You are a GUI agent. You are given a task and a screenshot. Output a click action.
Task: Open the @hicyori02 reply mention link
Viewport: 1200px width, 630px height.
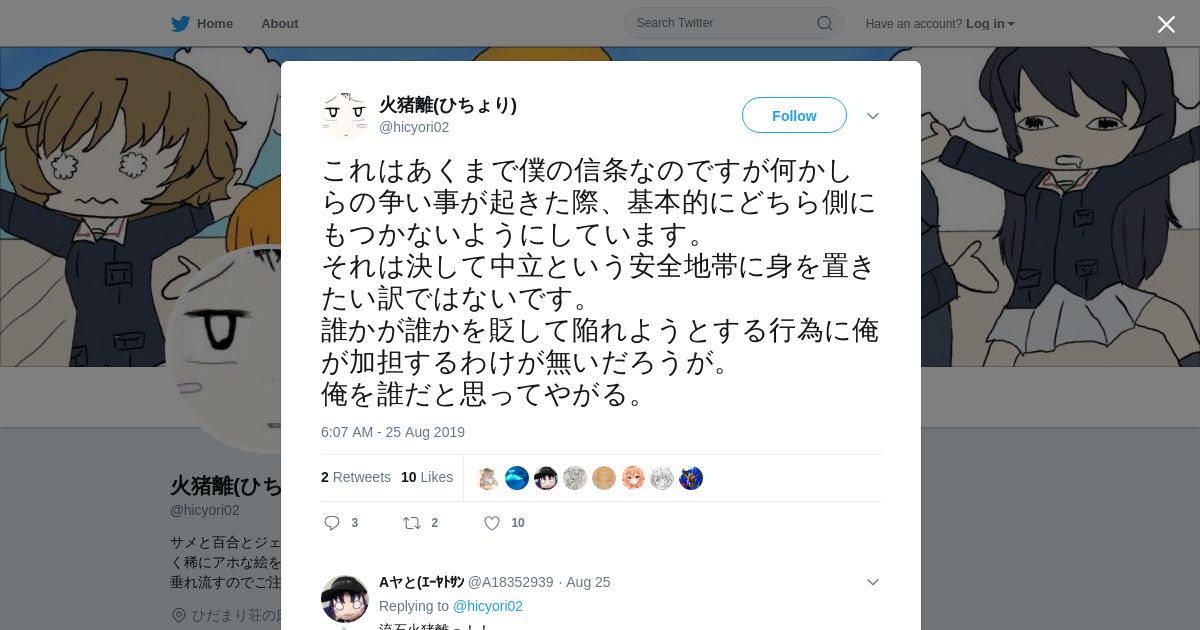tap(488, 606)
